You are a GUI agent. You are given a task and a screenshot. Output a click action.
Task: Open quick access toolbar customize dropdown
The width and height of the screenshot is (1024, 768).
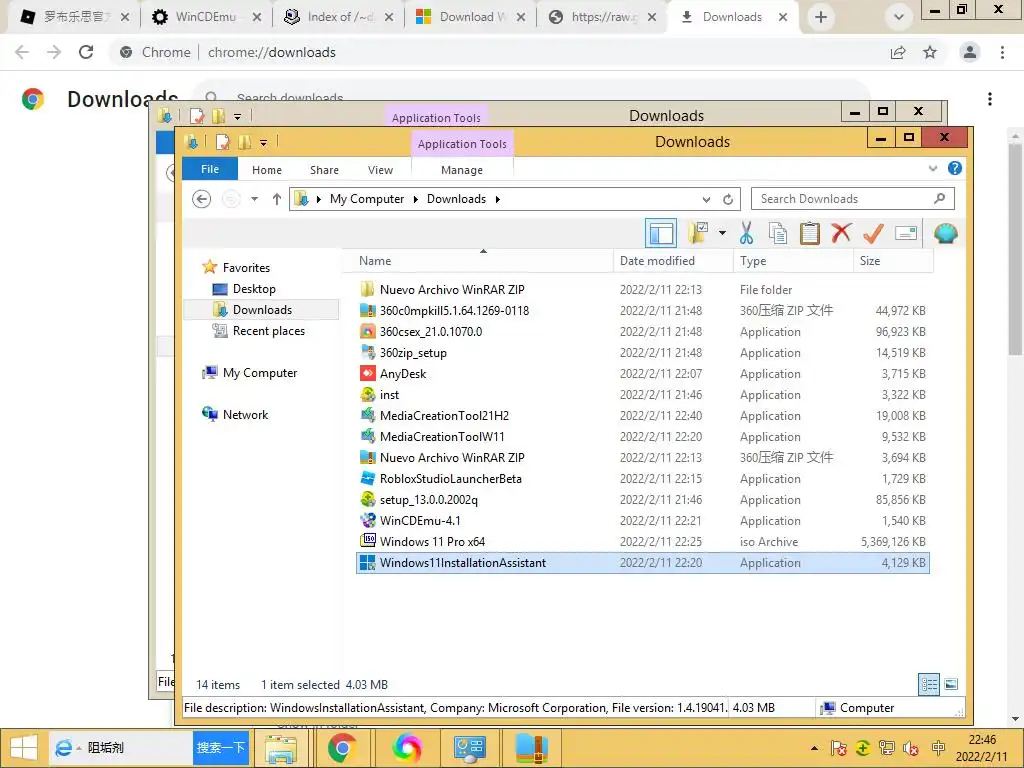263,142
